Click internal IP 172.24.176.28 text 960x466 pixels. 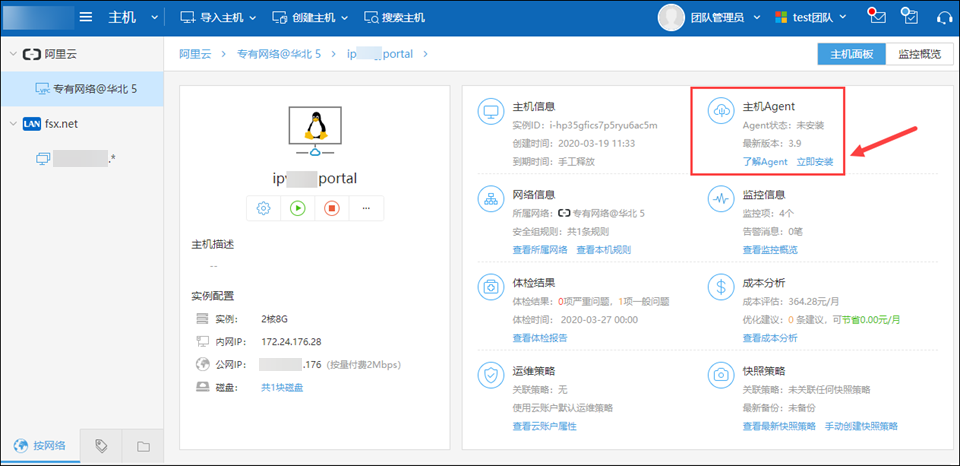tap(291, 342)
